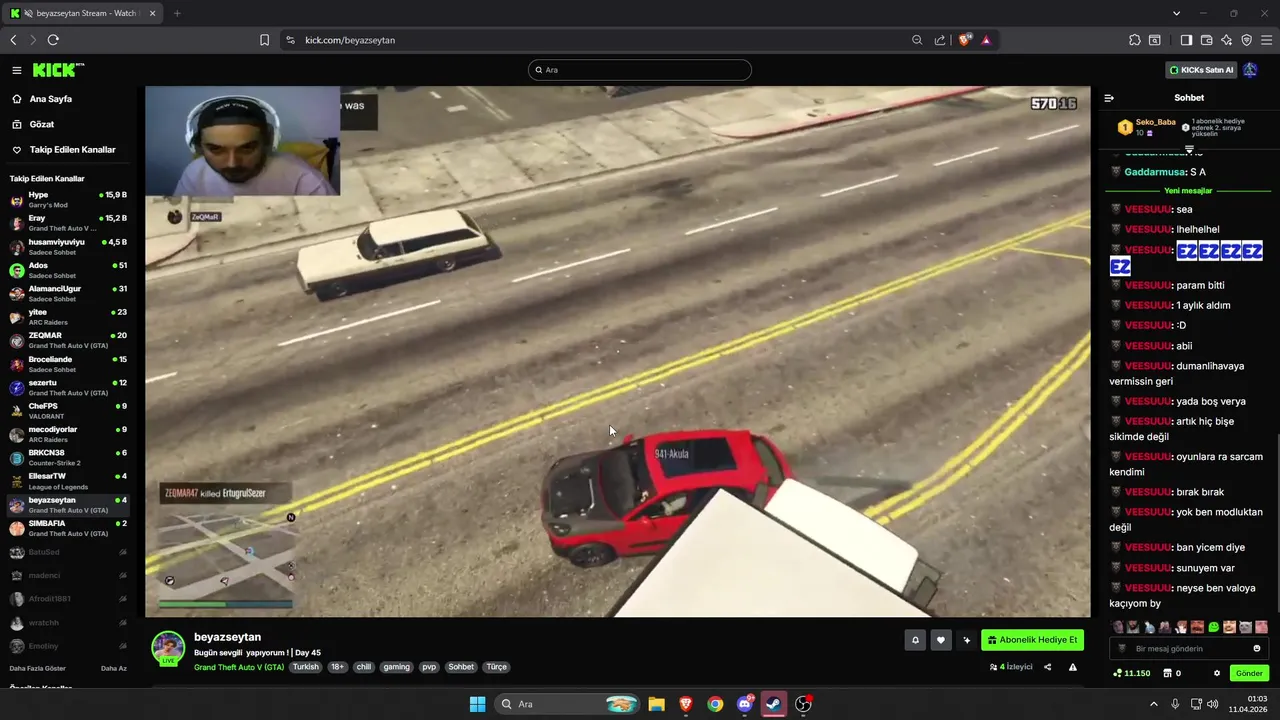Viewport: 1280px width, 720px height.
Task: Toggle stream notifications bell button
Action: 915,640
